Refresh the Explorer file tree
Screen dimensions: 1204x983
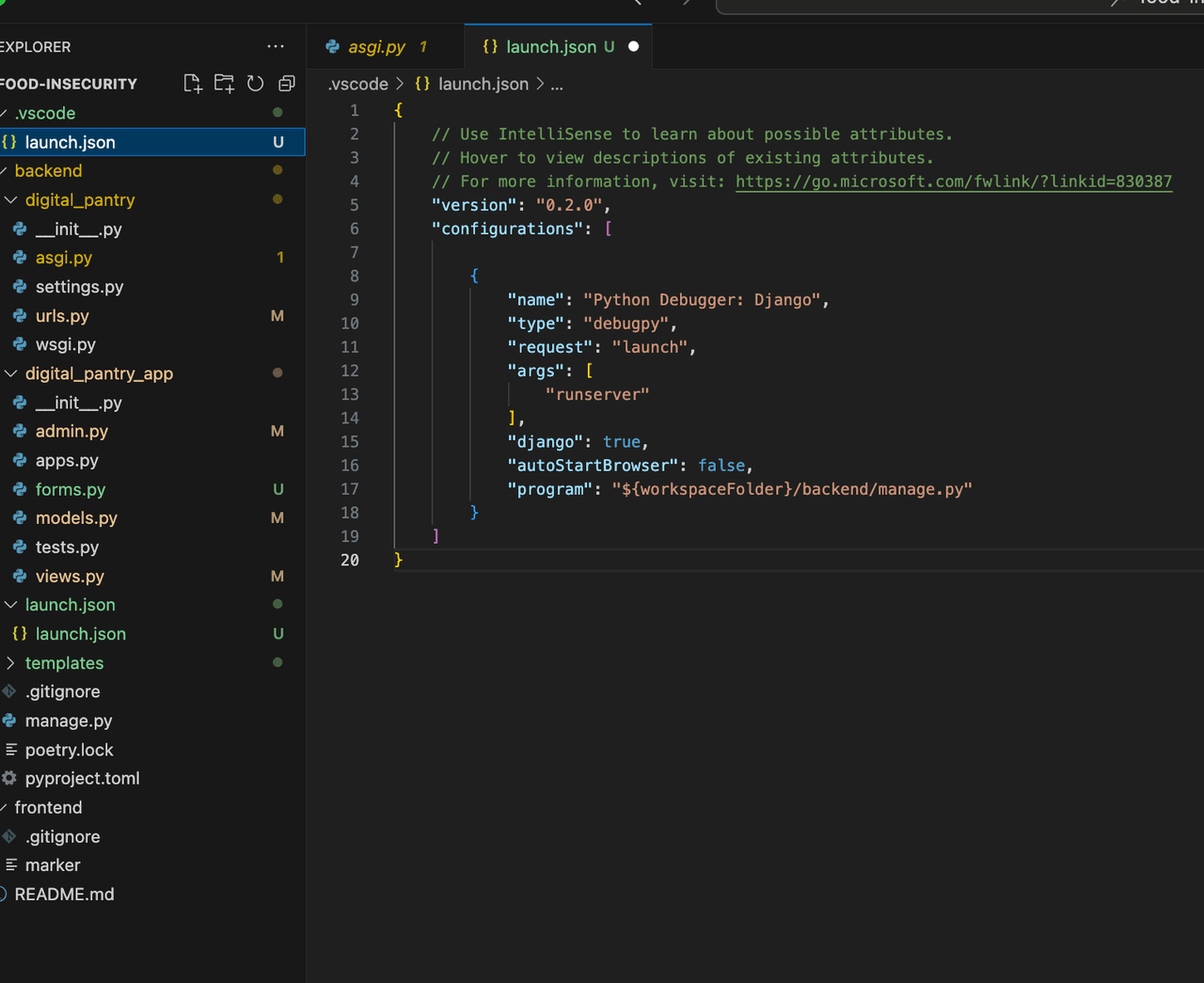click(x=255, y=84)
